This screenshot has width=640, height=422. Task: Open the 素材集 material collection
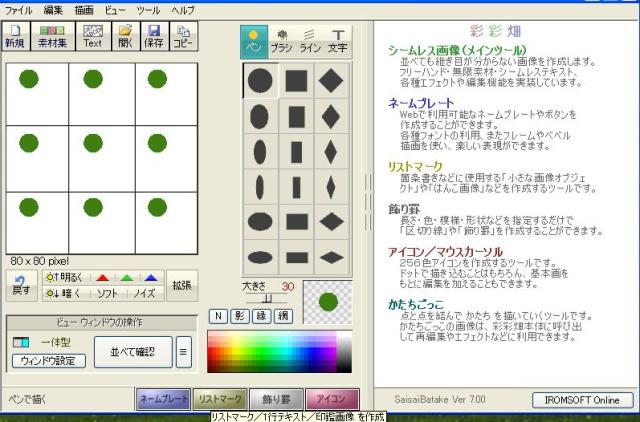(x=50, y=37)
